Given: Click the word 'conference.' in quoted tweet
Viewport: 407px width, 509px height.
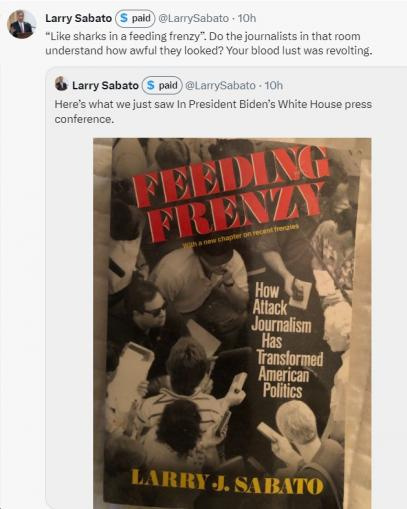Looking at the screenshot, I should click(84, 119).
